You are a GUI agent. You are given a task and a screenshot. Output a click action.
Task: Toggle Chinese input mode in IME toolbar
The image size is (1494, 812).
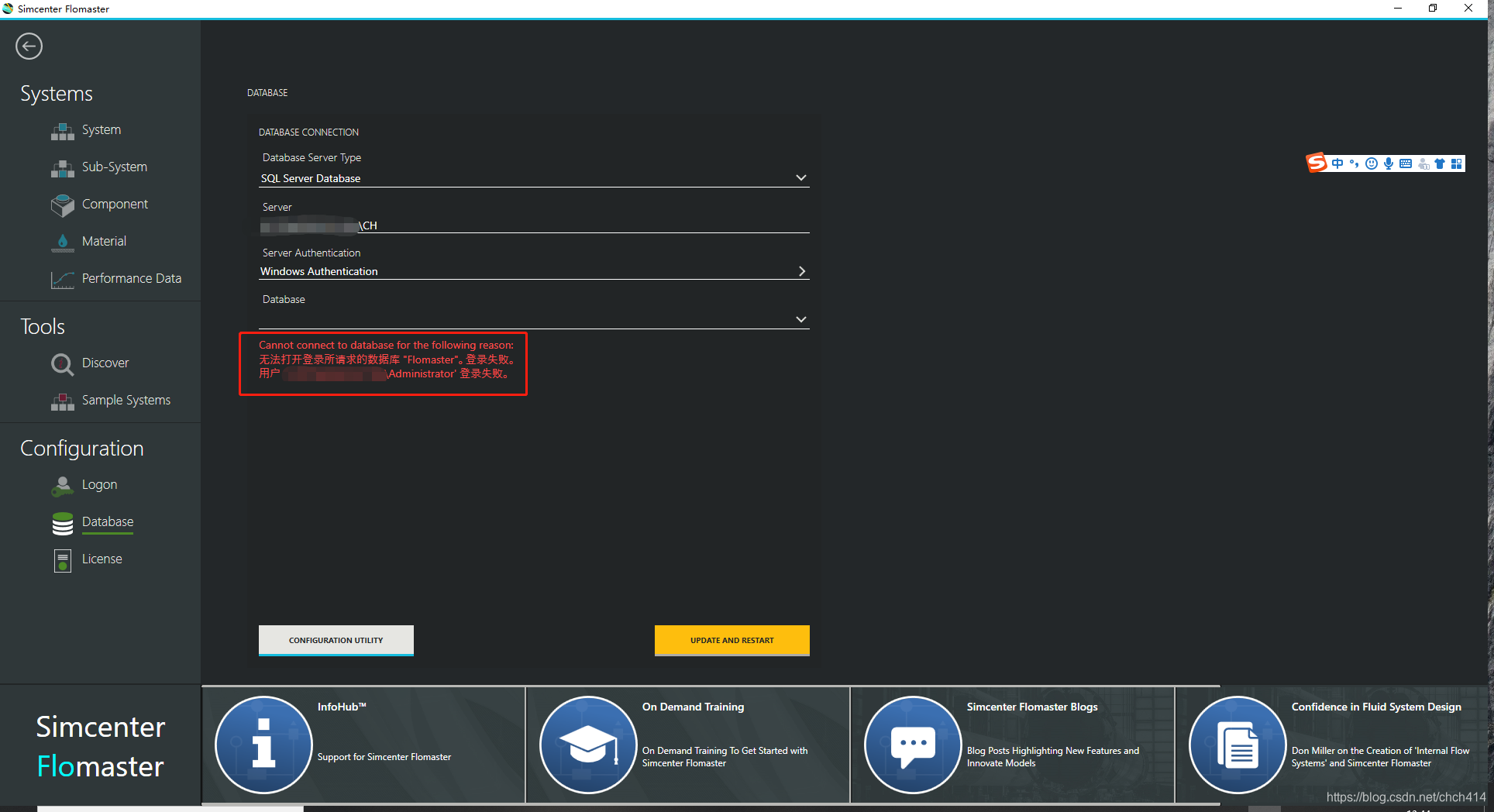point(1337,163)
